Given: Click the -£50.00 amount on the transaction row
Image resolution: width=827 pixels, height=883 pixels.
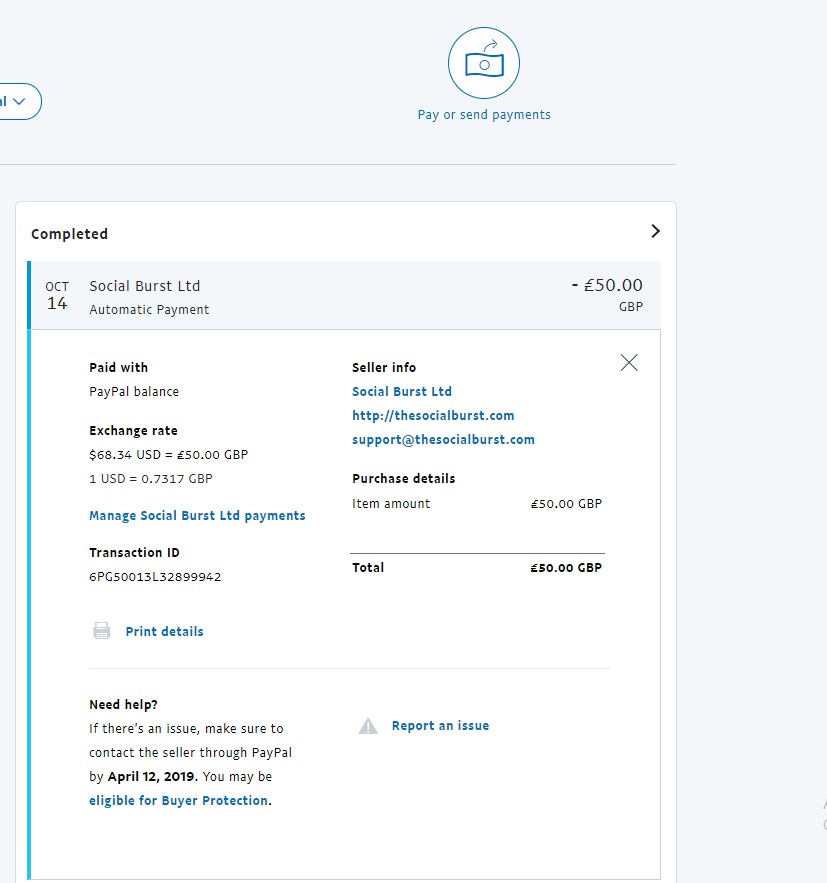Looking at the screenshot, I should [x=607, y=286].
